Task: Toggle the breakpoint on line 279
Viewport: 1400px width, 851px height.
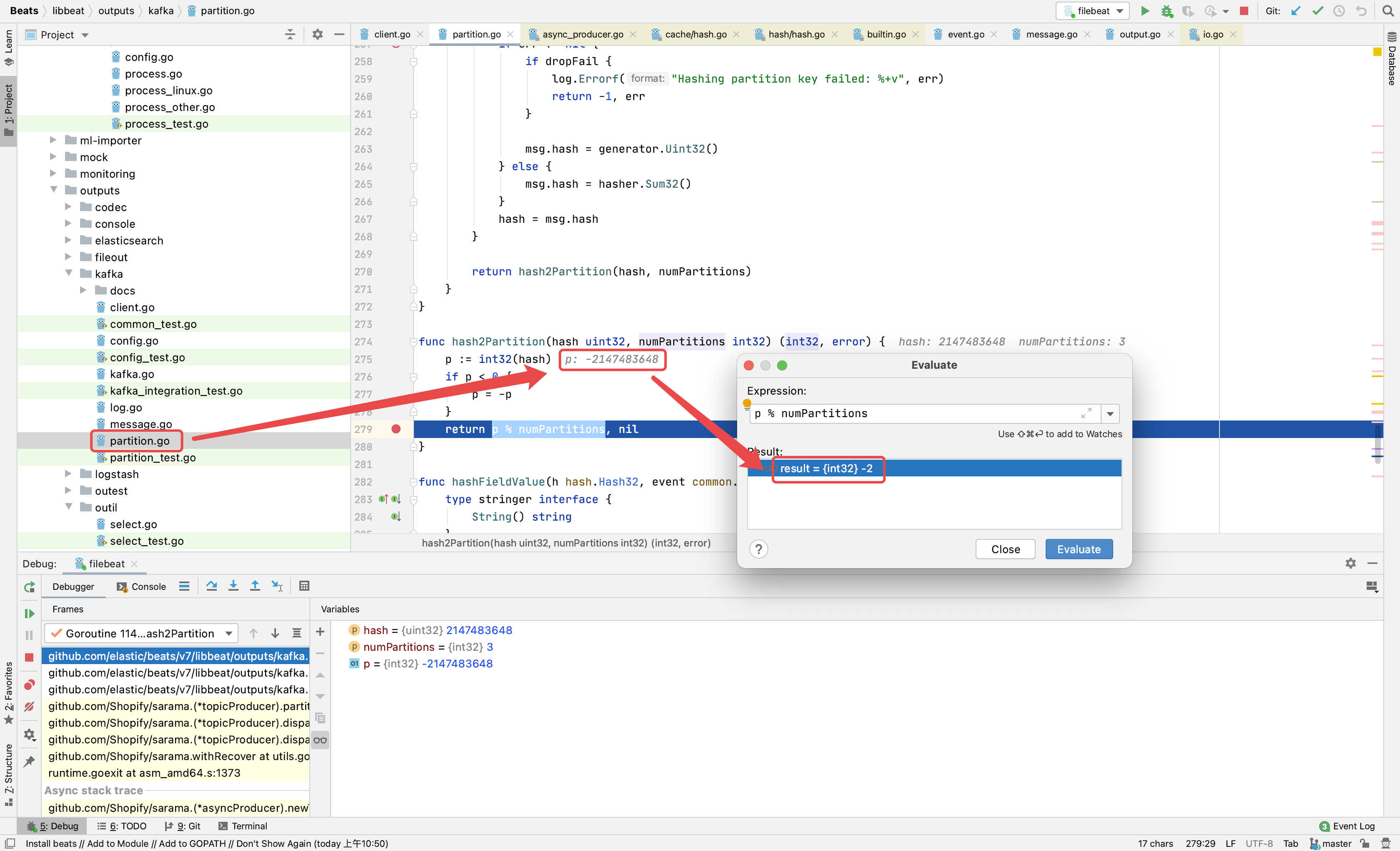Action: [396, 429]
